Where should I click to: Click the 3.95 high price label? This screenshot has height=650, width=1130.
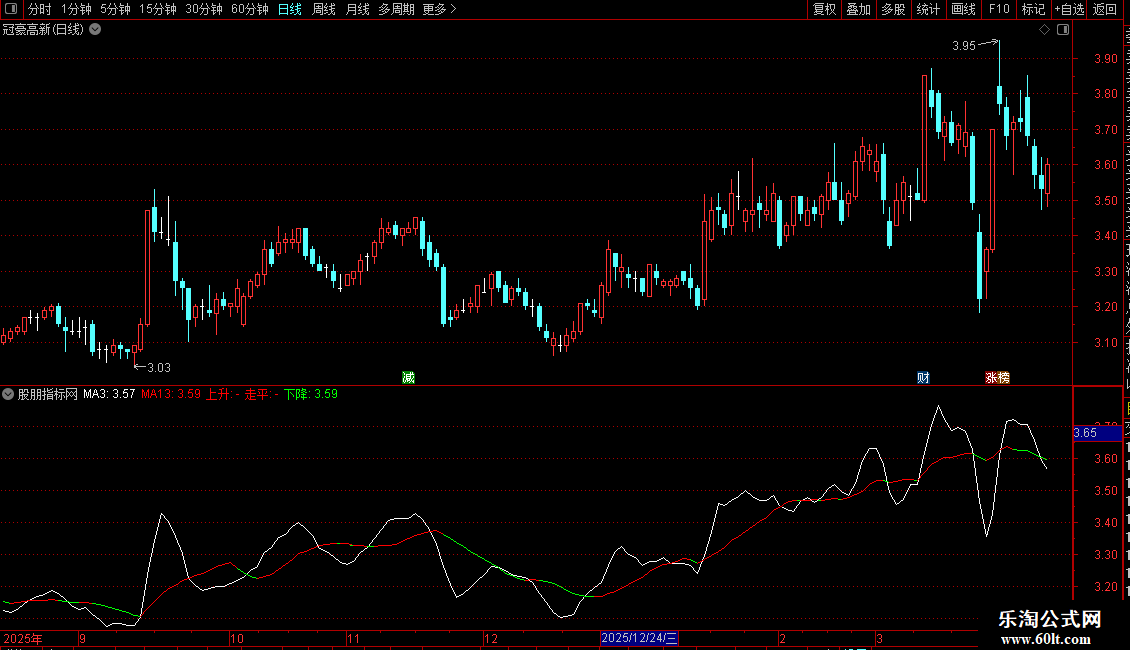pyautogui.click(x=964, y=45)
